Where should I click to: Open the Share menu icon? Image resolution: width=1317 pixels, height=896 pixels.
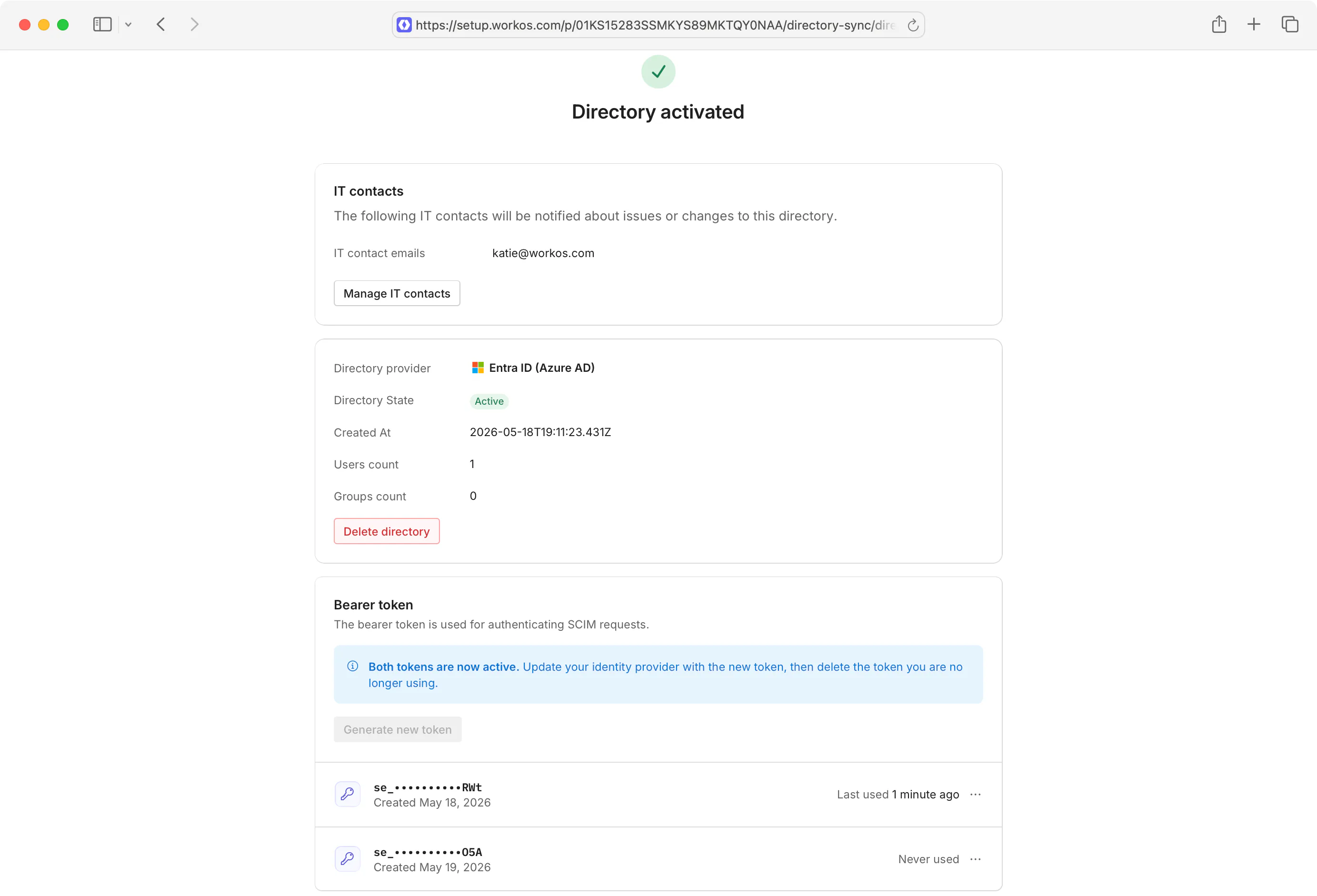tap(1219, 24)
